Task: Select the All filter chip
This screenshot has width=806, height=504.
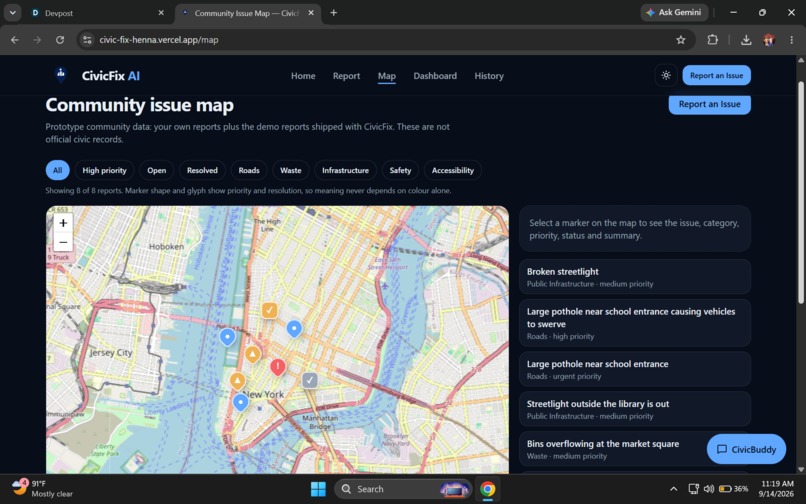Action: 58,170
